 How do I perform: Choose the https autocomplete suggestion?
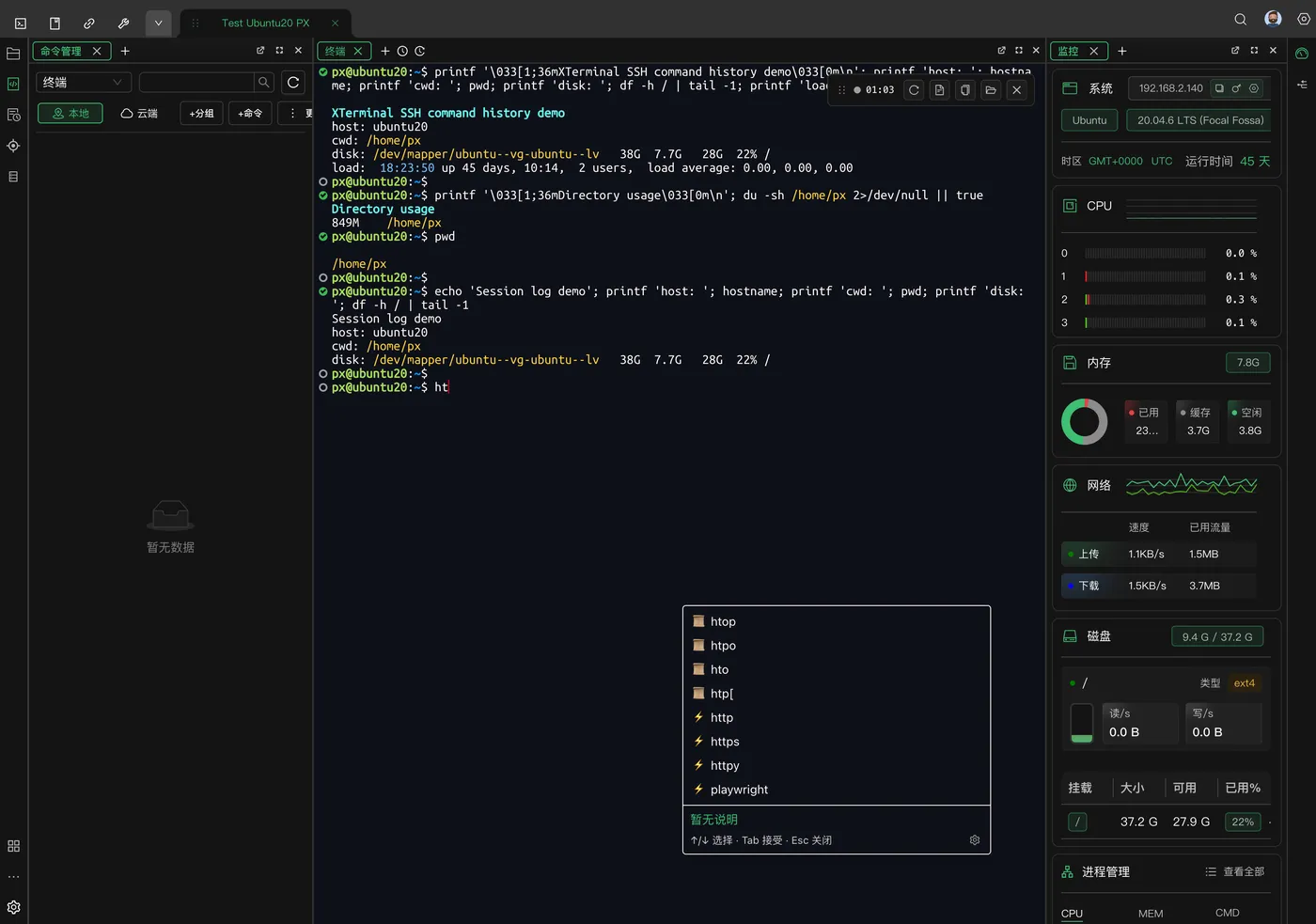point(837,742)
